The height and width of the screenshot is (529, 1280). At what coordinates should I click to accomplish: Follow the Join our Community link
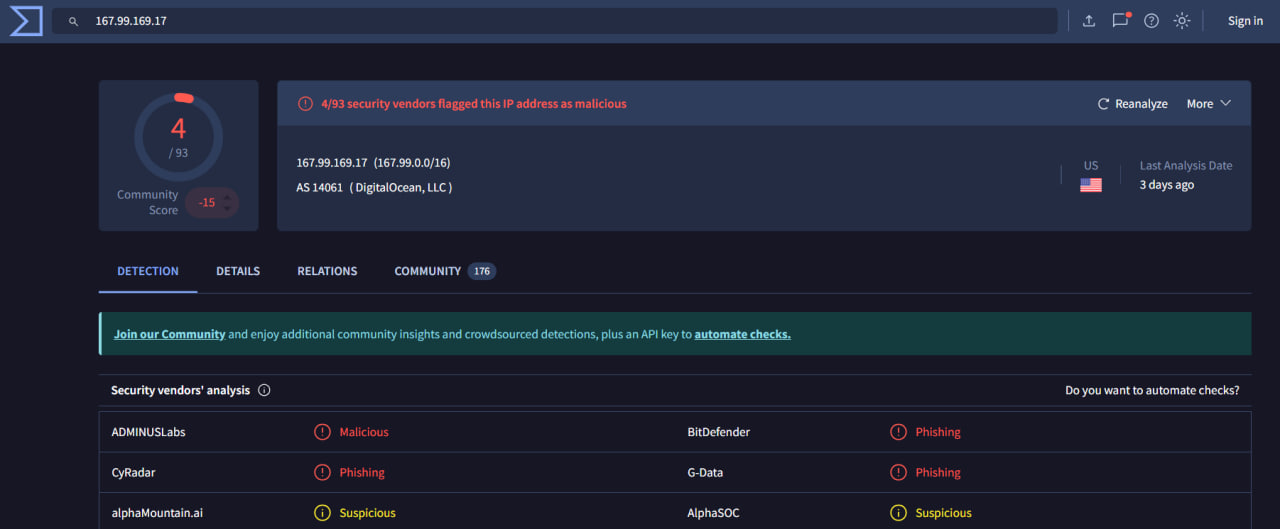click(x=169, y=334)
